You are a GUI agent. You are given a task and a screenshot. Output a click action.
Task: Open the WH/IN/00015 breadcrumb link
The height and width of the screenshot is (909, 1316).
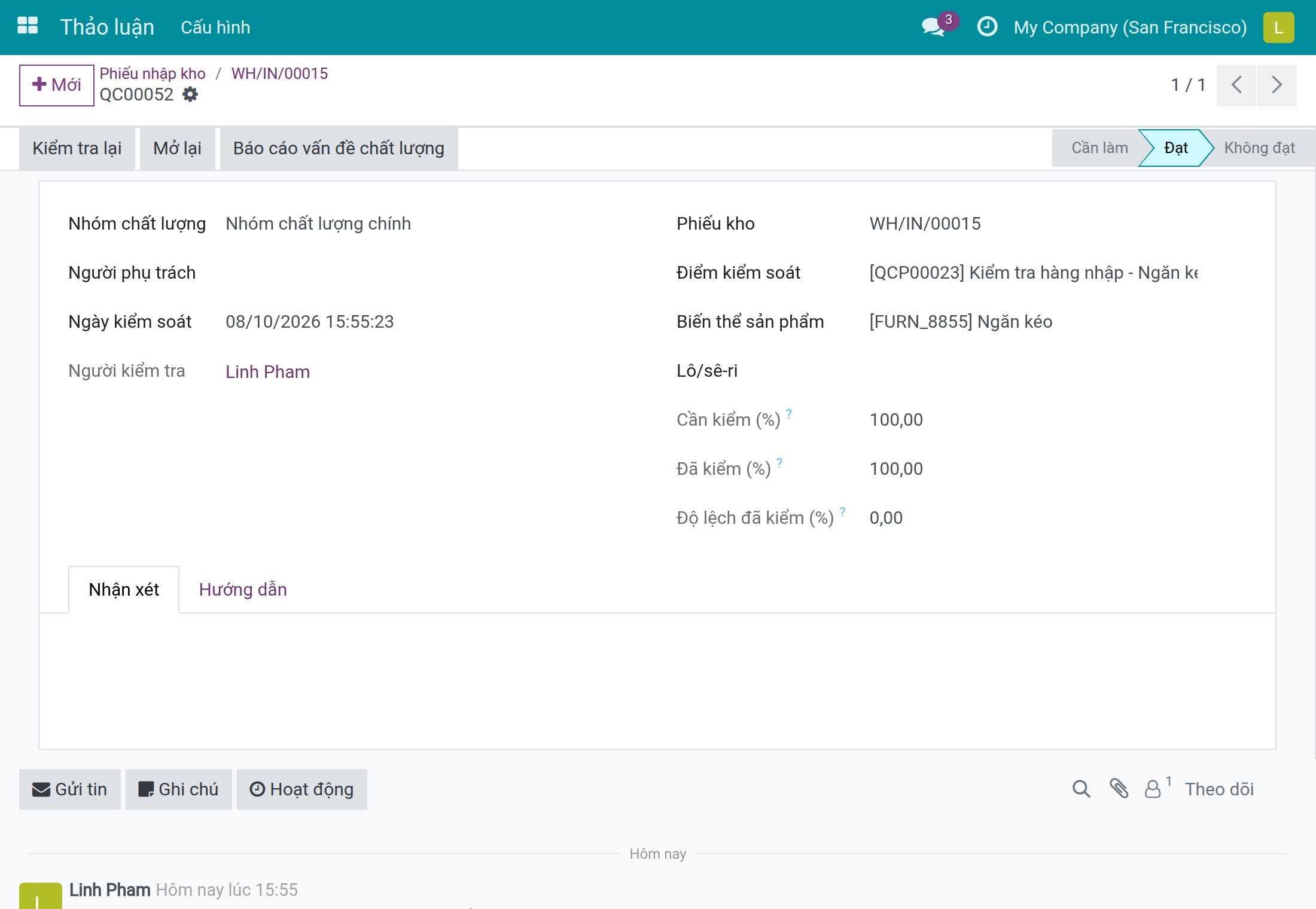tap(279, 74)
